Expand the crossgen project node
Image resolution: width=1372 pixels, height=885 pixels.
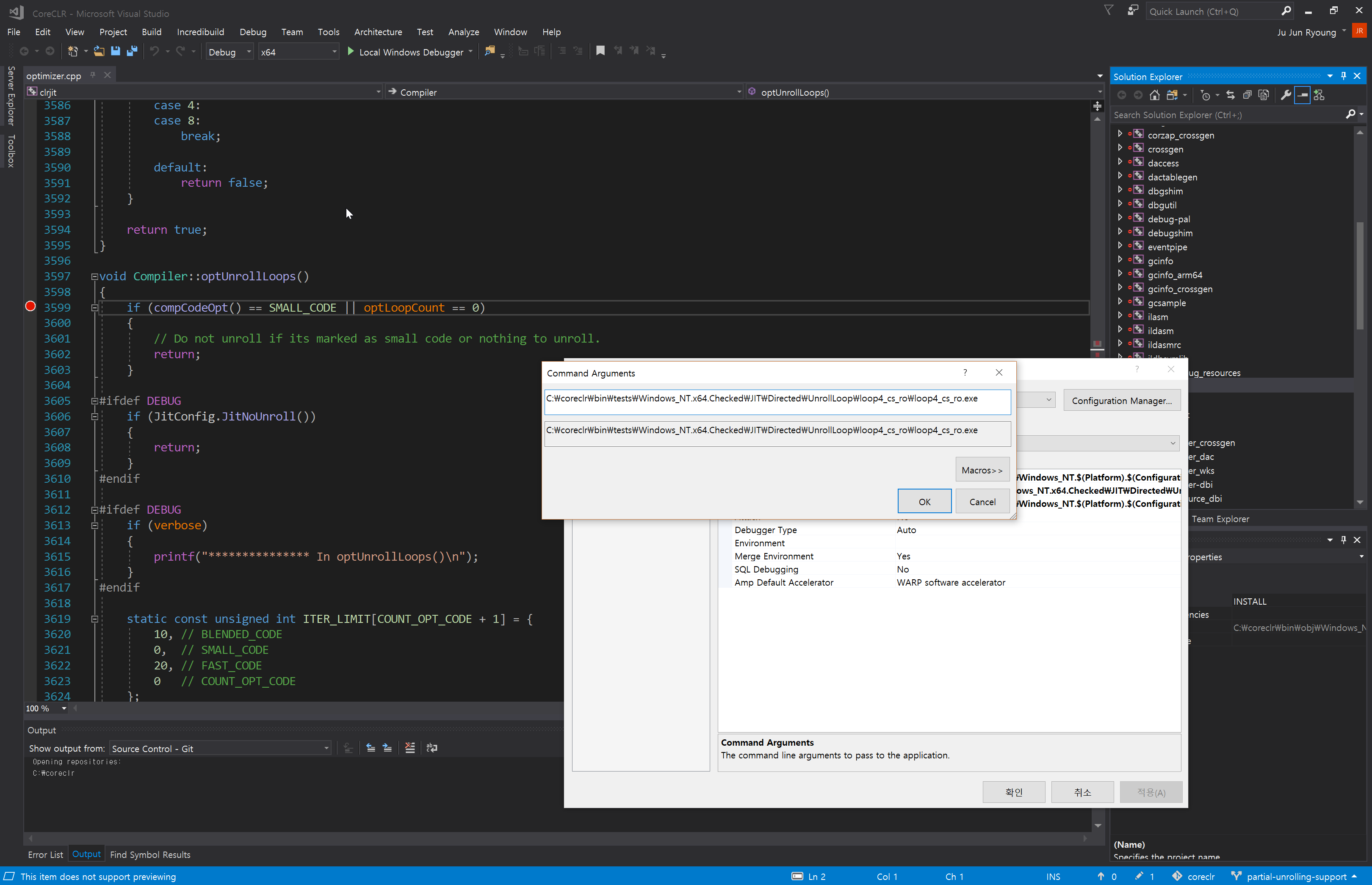(x=1120, y=148)
